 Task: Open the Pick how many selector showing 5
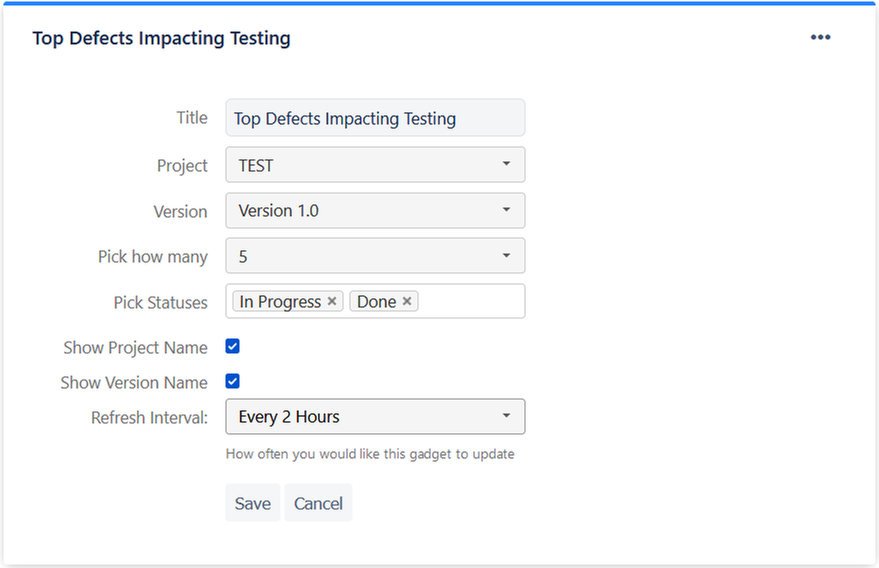coord(360,257)
